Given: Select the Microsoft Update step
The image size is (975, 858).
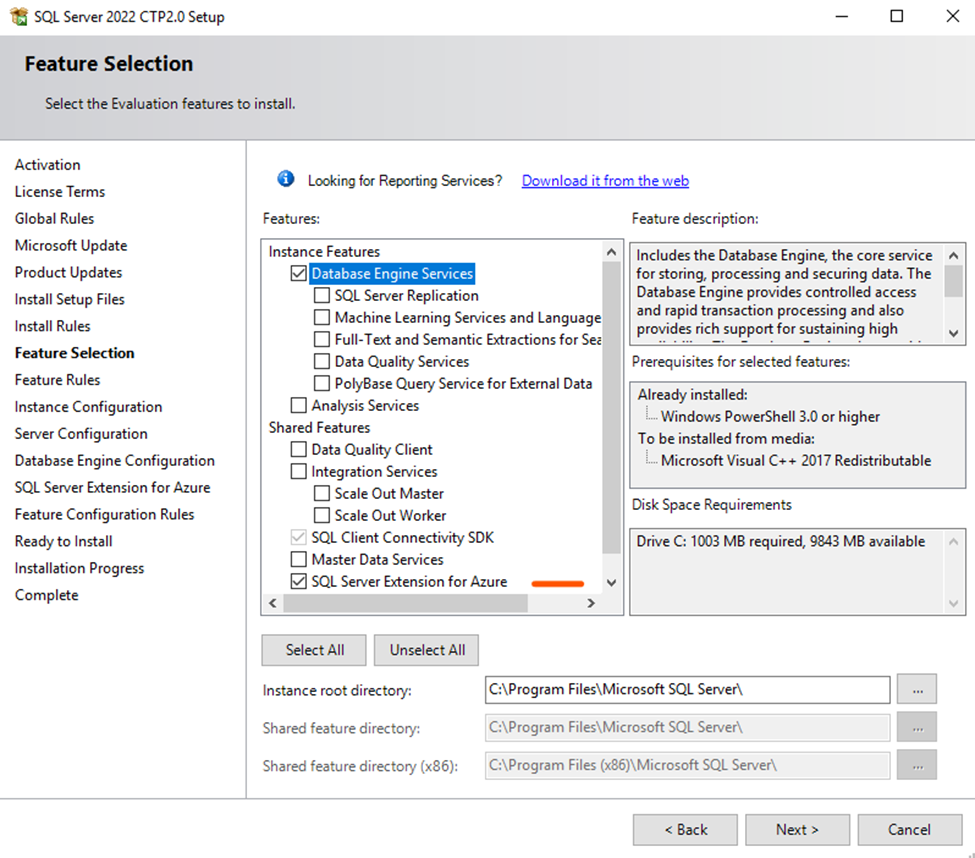Looking at the screenshot, I should tap(71, 246).
